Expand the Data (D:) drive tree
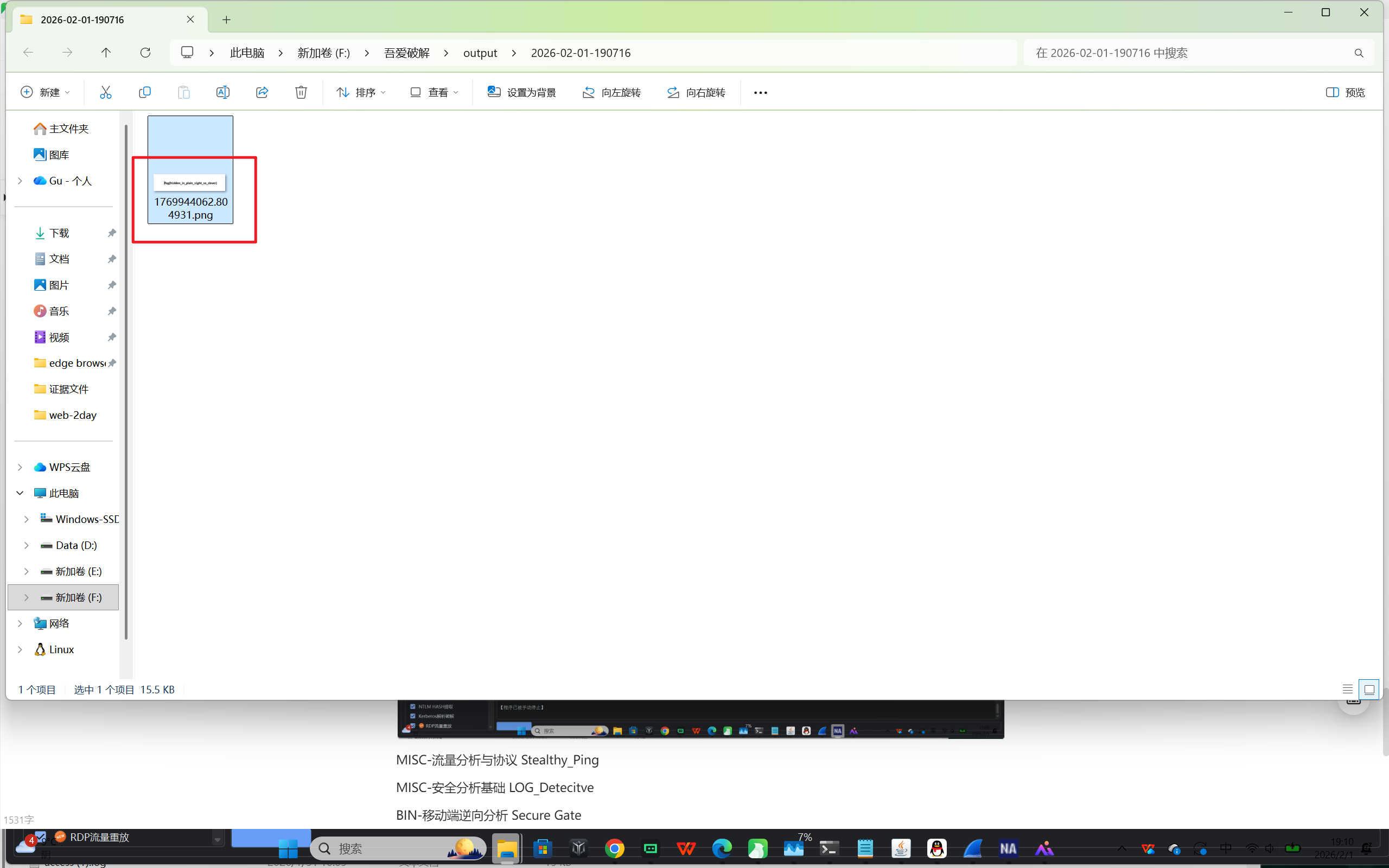Viewport: 1389px width, 868px height. pyautogui.click(x=27, y=545)
